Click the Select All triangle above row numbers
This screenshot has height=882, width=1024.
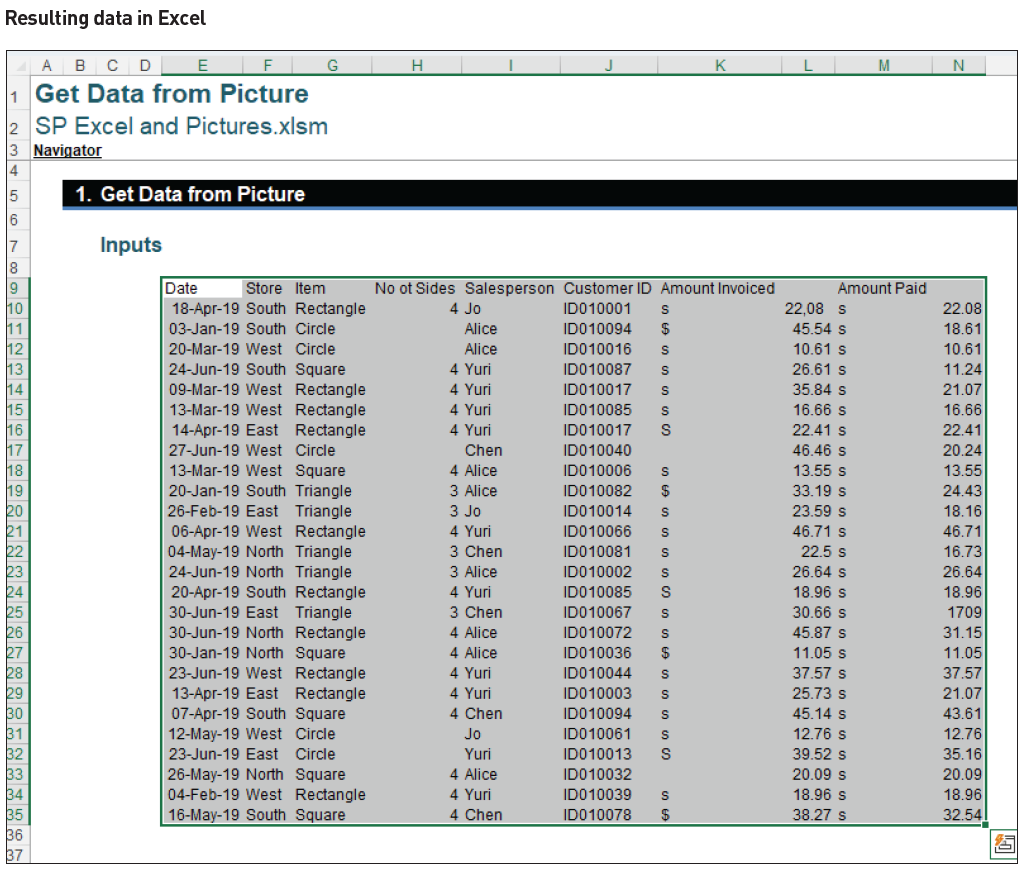click(22, 65)
